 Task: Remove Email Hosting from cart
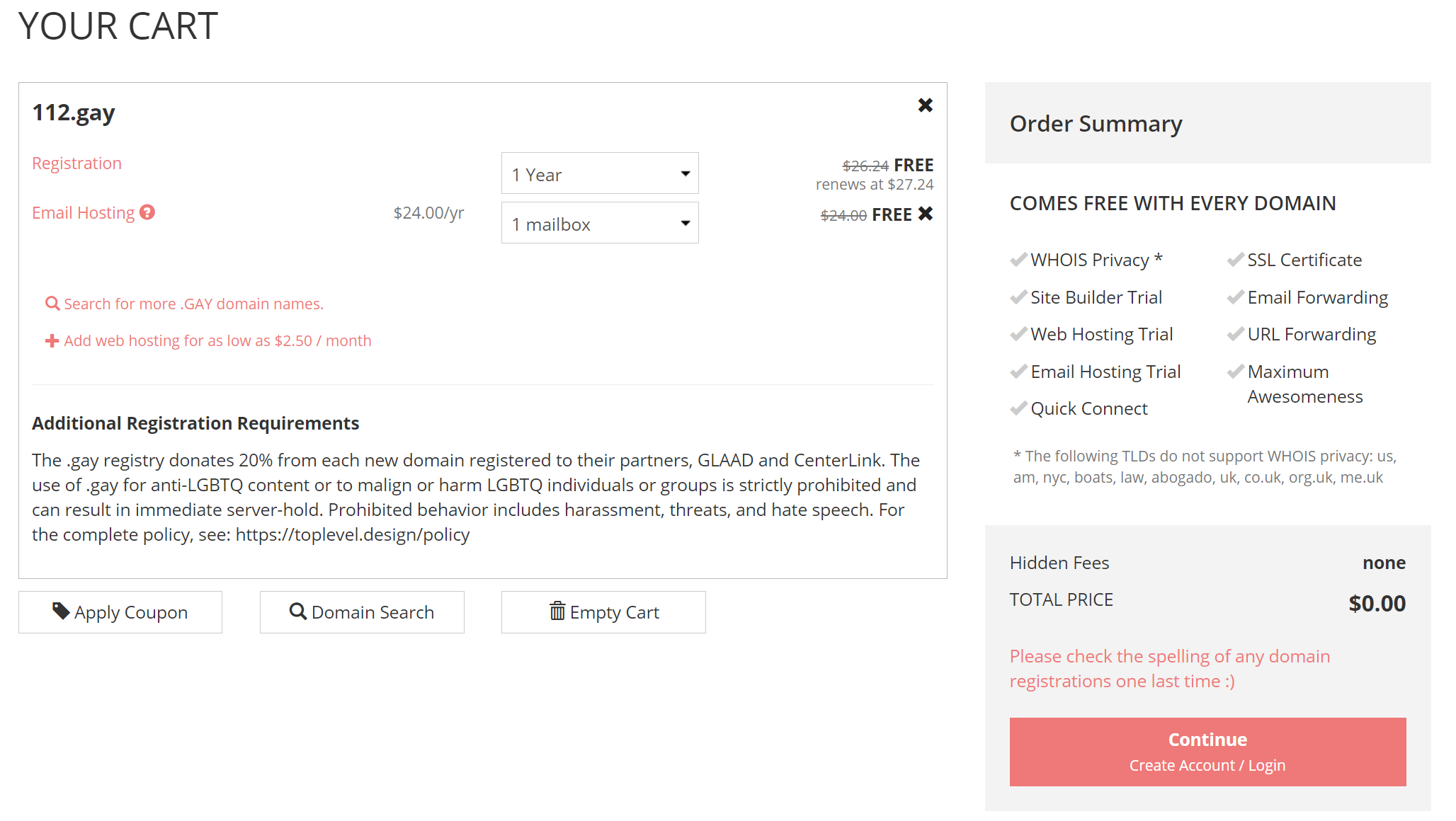point(925,214)
